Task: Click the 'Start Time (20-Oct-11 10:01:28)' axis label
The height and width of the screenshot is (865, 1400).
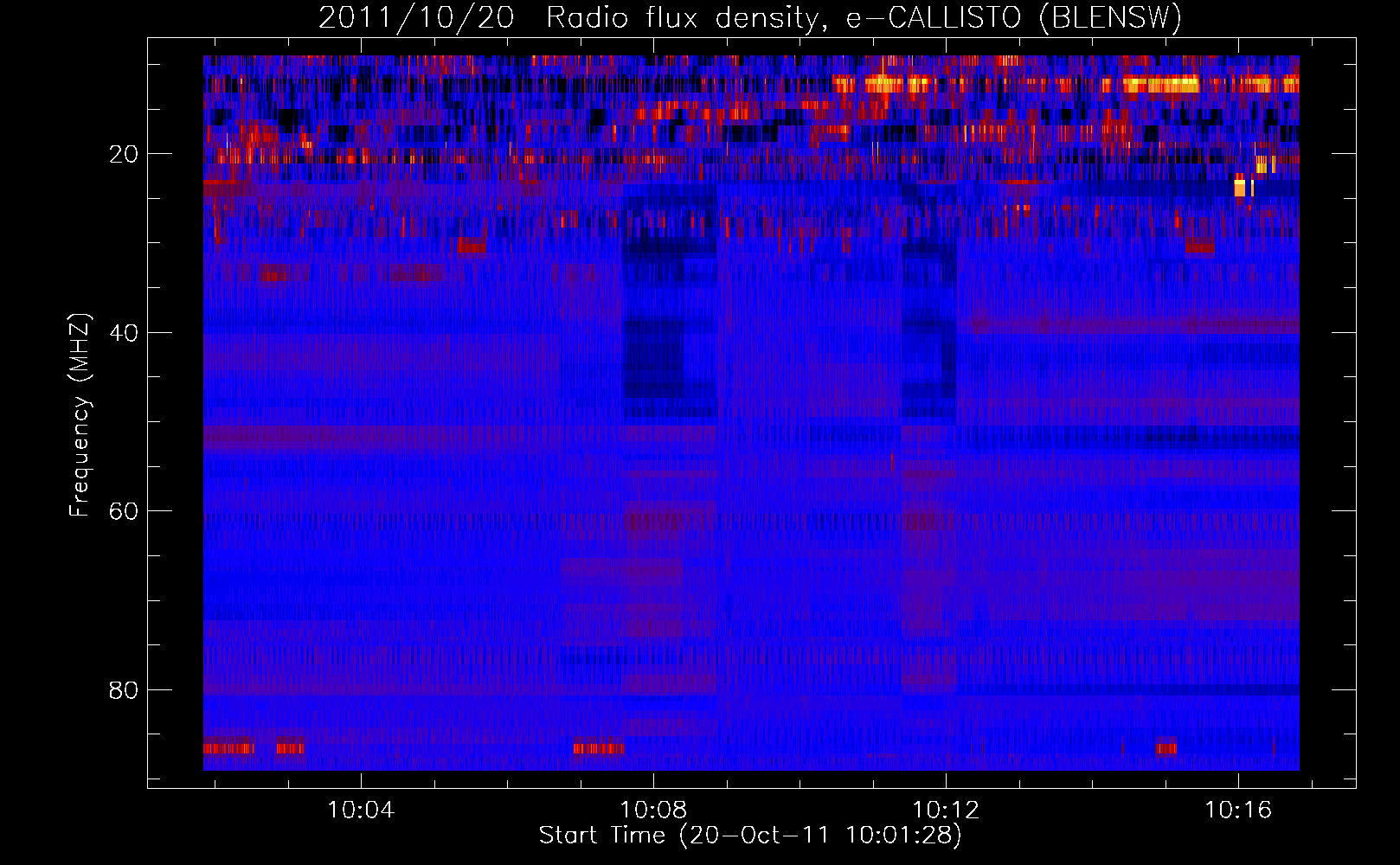Action: point(750,835)
